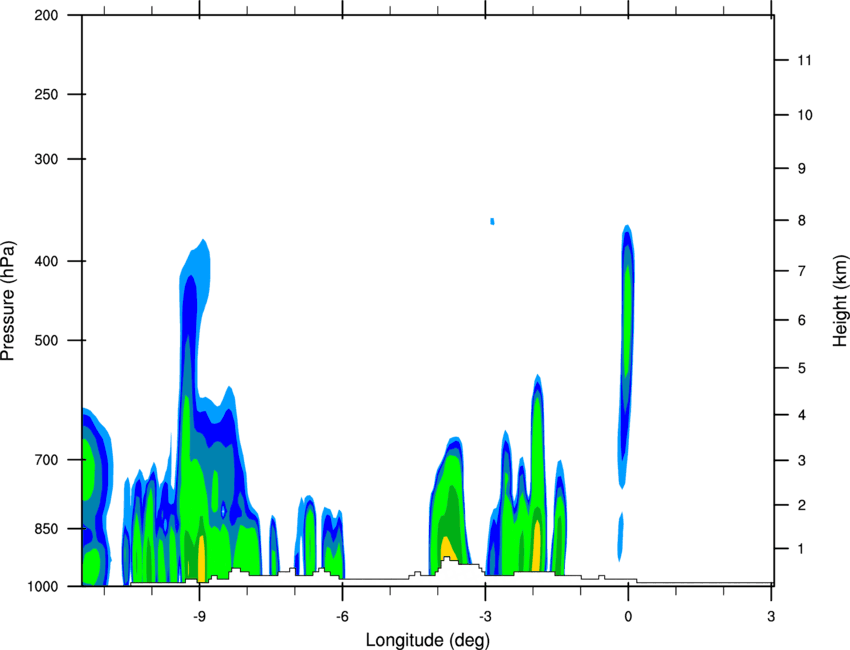Viewport: 850px width, 650px height.
Task: Pick the 7 km height label
Action: tap(801, 271)
